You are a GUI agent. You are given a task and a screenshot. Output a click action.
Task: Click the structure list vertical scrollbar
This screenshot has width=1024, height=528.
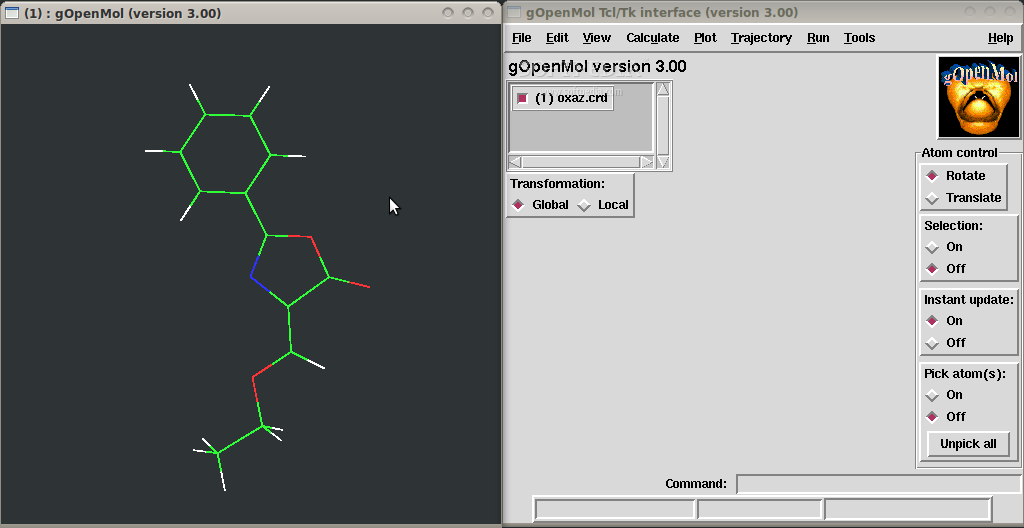(663, 125)
